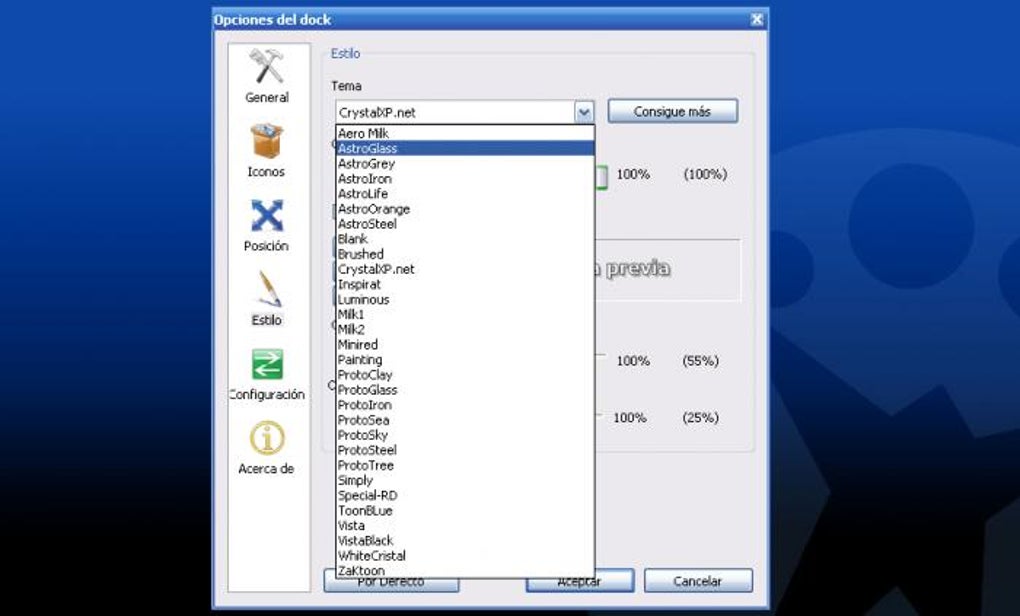The image size is (1020, 616).
Task: Open the Configuración section
Action: pyautogui.click(x=267, y=374)
